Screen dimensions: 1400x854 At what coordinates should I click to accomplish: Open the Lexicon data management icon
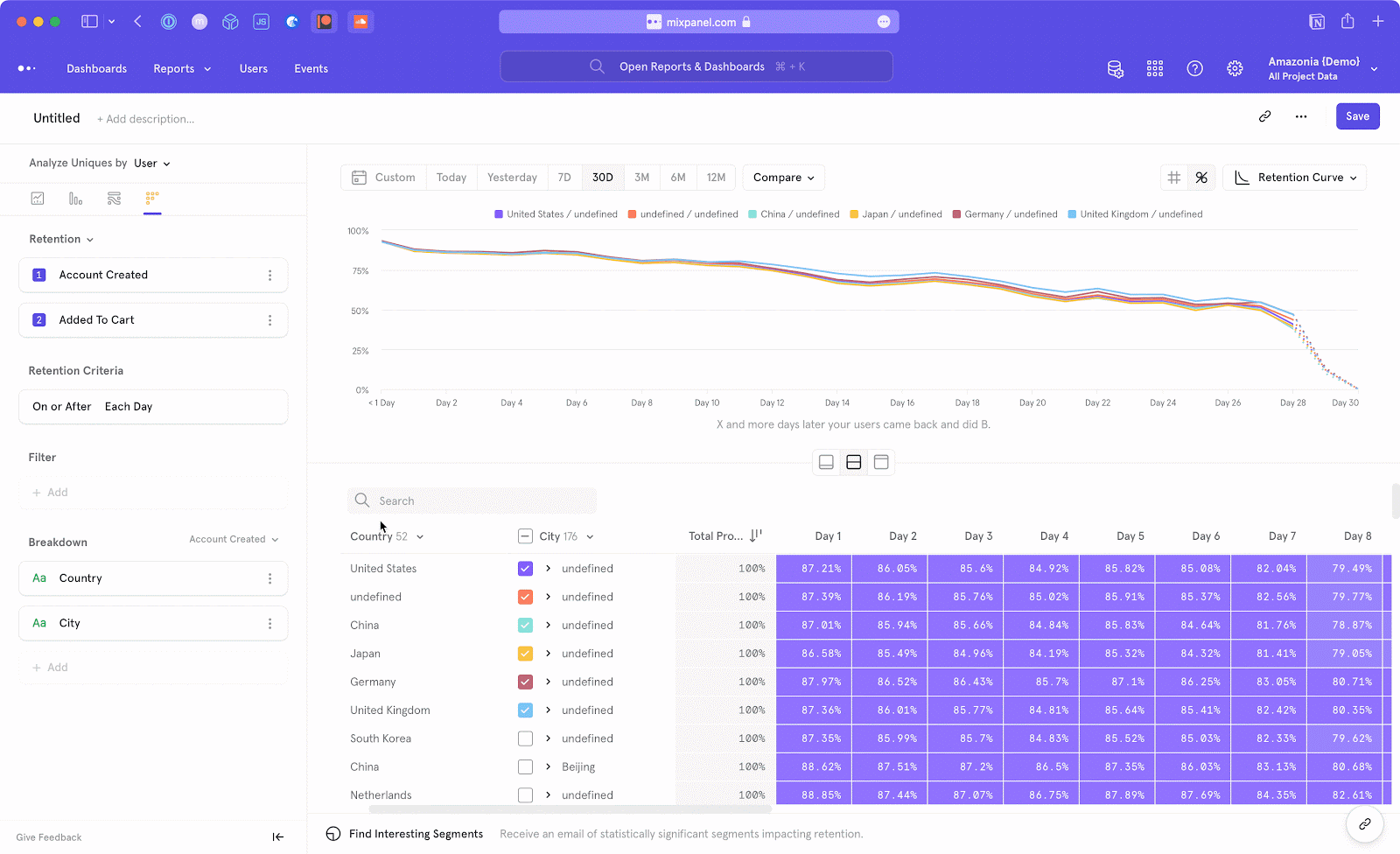(x=1115, y=69)
